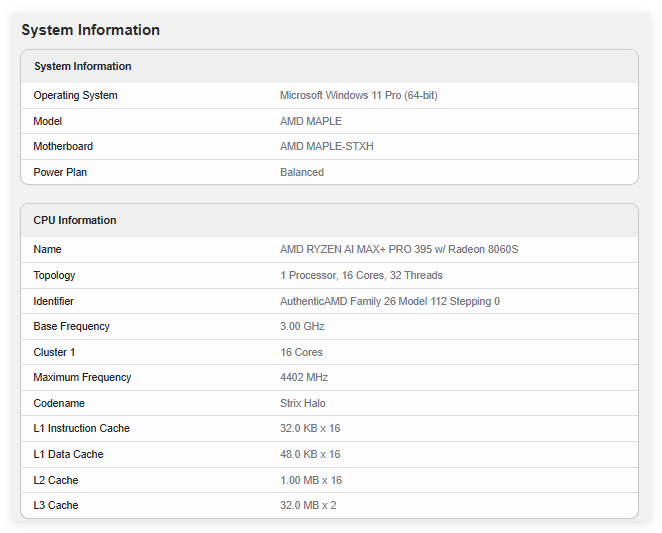
Task: Click the 32.0 MB x 2 L3 value
Action: pos(308,505)
